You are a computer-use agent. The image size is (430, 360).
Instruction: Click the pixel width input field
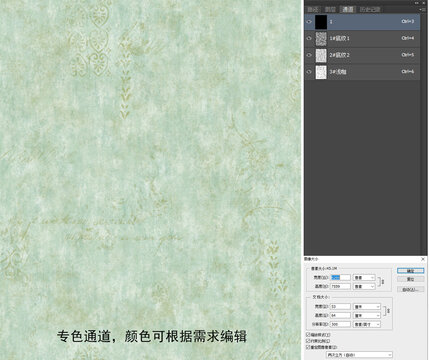point(340,277)
